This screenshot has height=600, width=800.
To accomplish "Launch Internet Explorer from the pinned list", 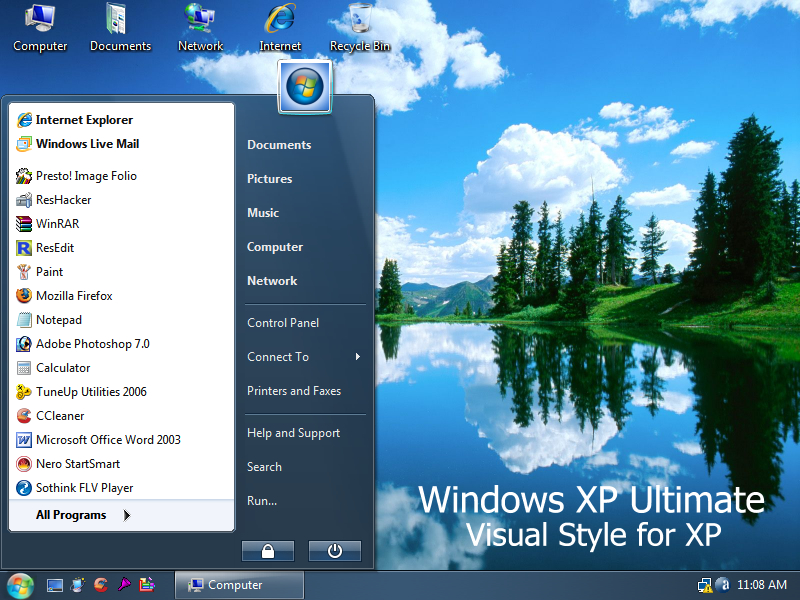I will click(121, 120).
